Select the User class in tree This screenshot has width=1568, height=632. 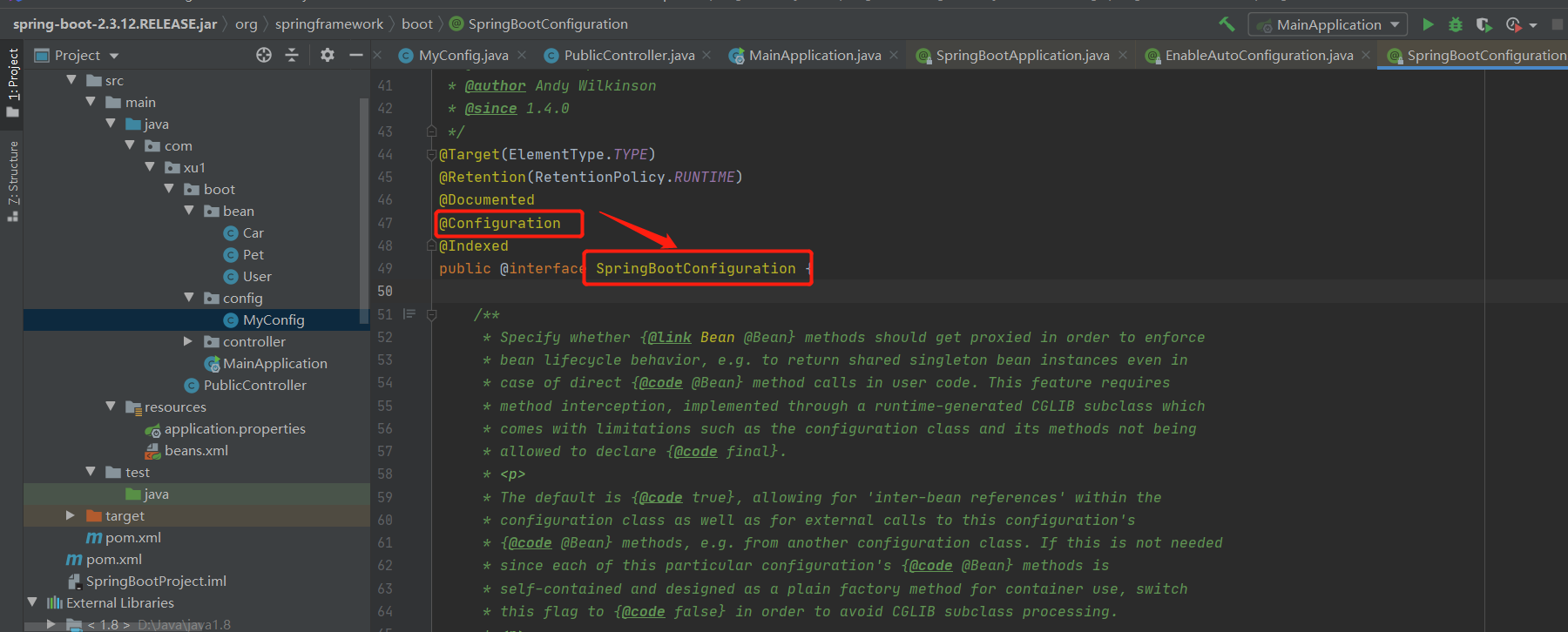[247, 276]
